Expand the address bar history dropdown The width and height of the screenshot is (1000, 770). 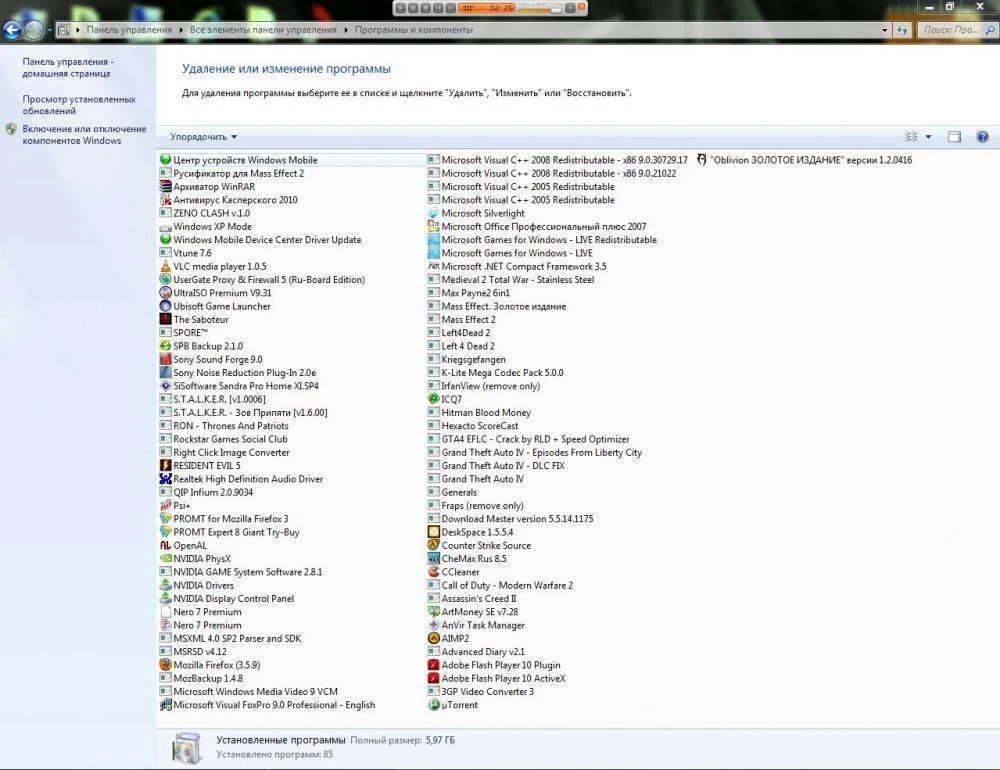pyautogui.click(x=885, y=29)
